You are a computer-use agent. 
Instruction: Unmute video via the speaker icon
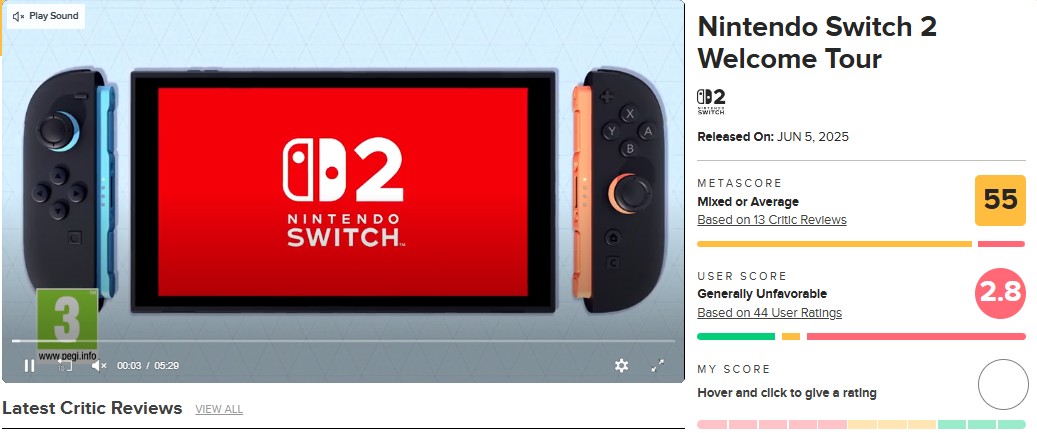click(x=99, y=366)
